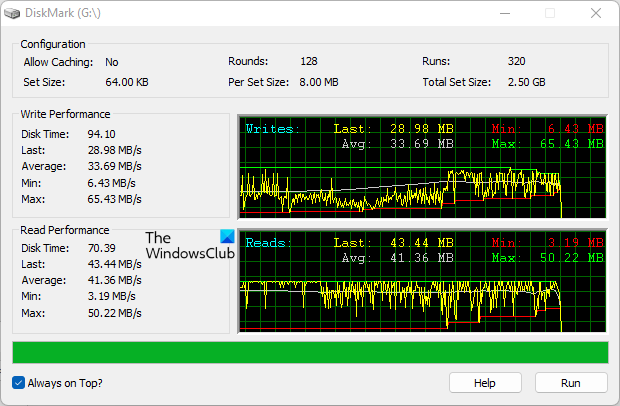
Task: Close the DiskMark window
Action: coord(596,13)
